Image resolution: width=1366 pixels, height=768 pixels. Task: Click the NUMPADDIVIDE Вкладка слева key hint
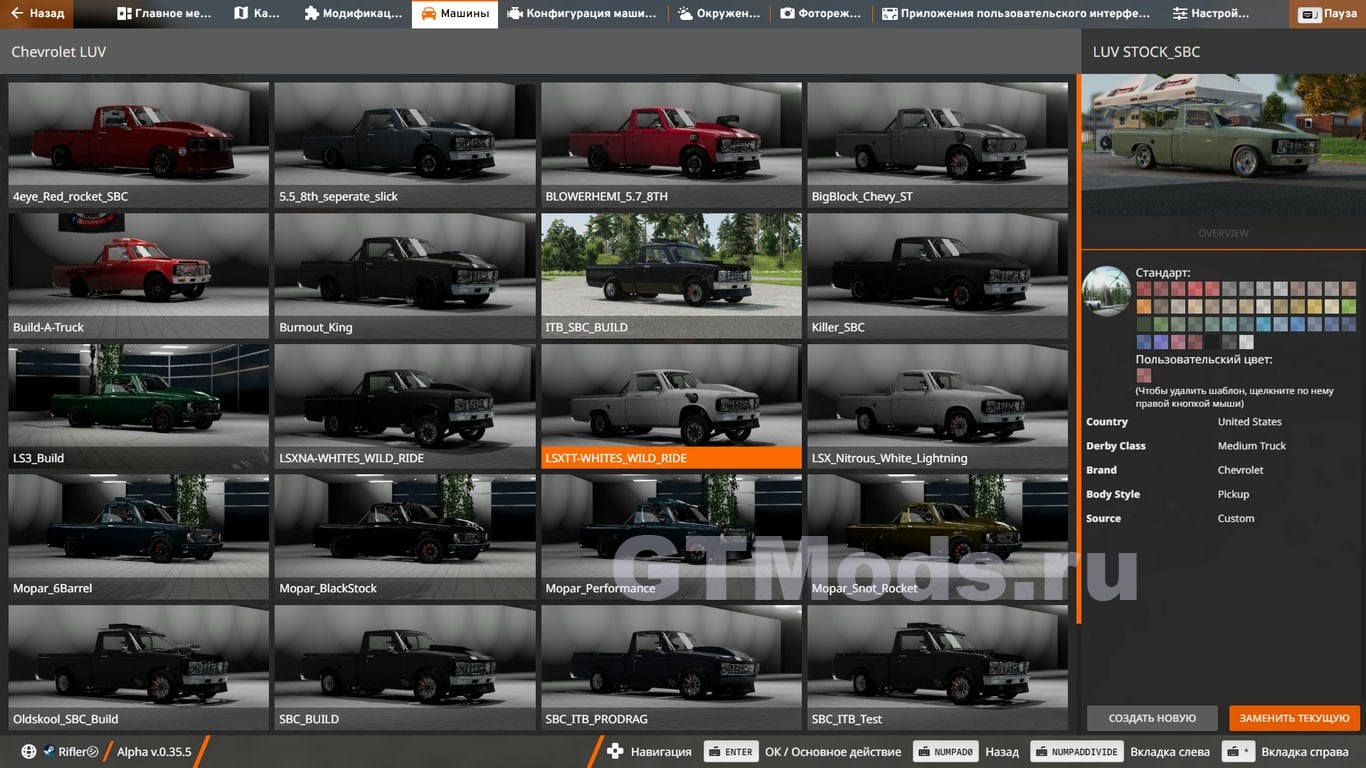click(x=1077, y=751)
